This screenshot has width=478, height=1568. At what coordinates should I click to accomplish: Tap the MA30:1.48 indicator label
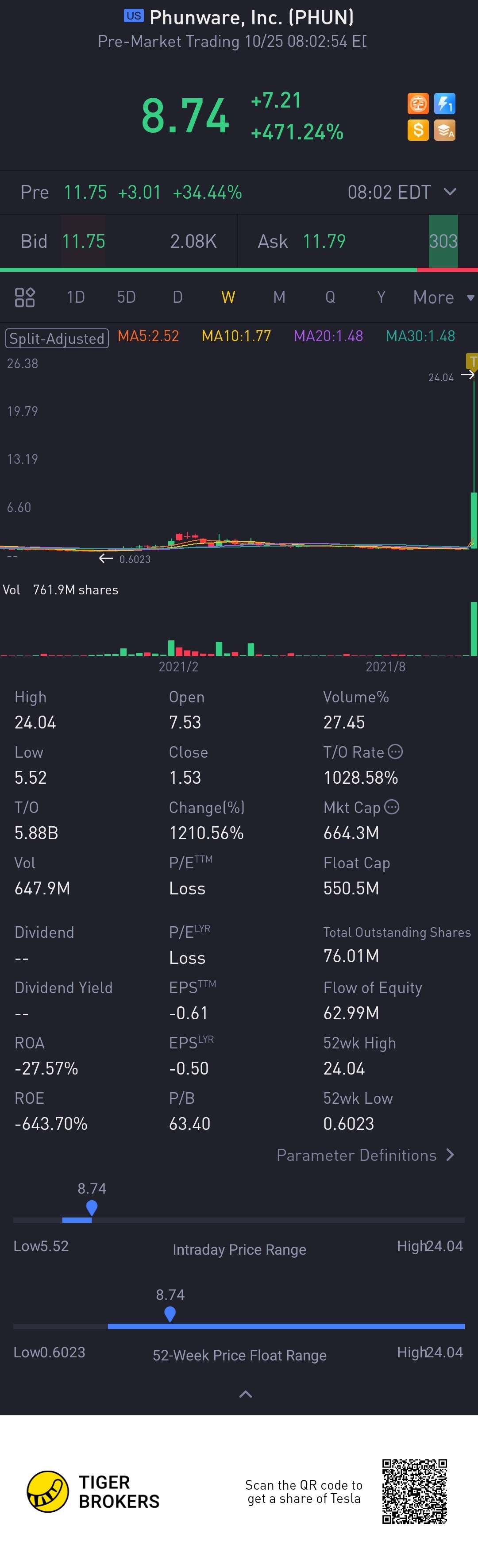420,336
